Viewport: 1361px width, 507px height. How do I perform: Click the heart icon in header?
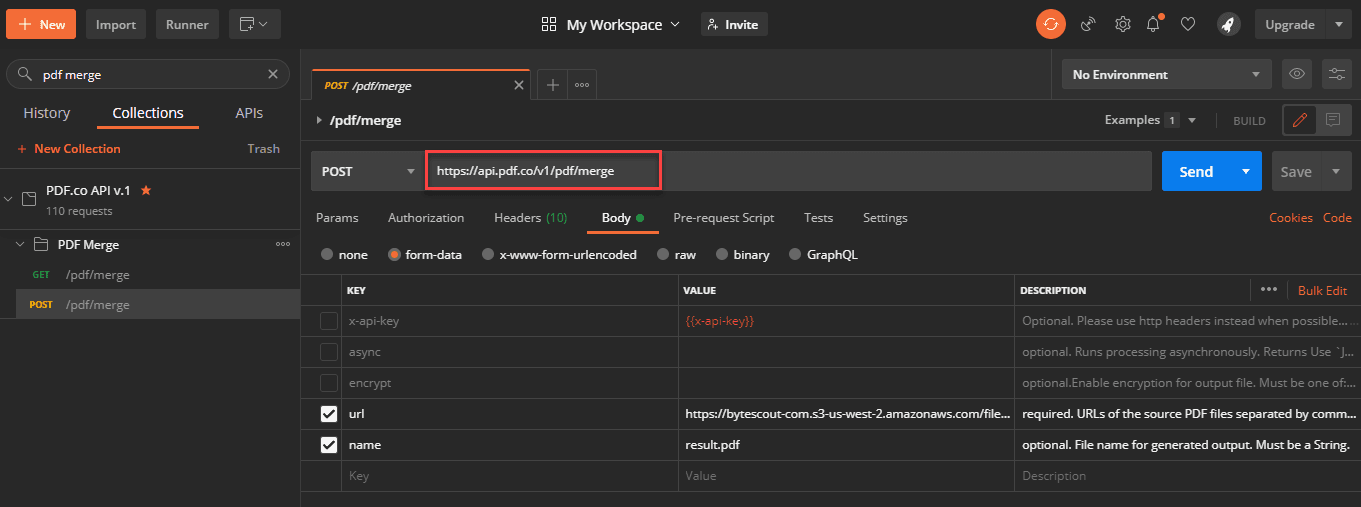pos(1188,24)
